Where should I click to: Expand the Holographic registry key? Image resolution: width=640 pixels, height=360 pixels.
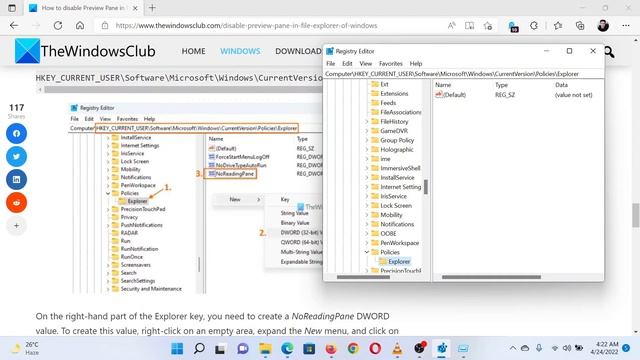tap(367, 150)
